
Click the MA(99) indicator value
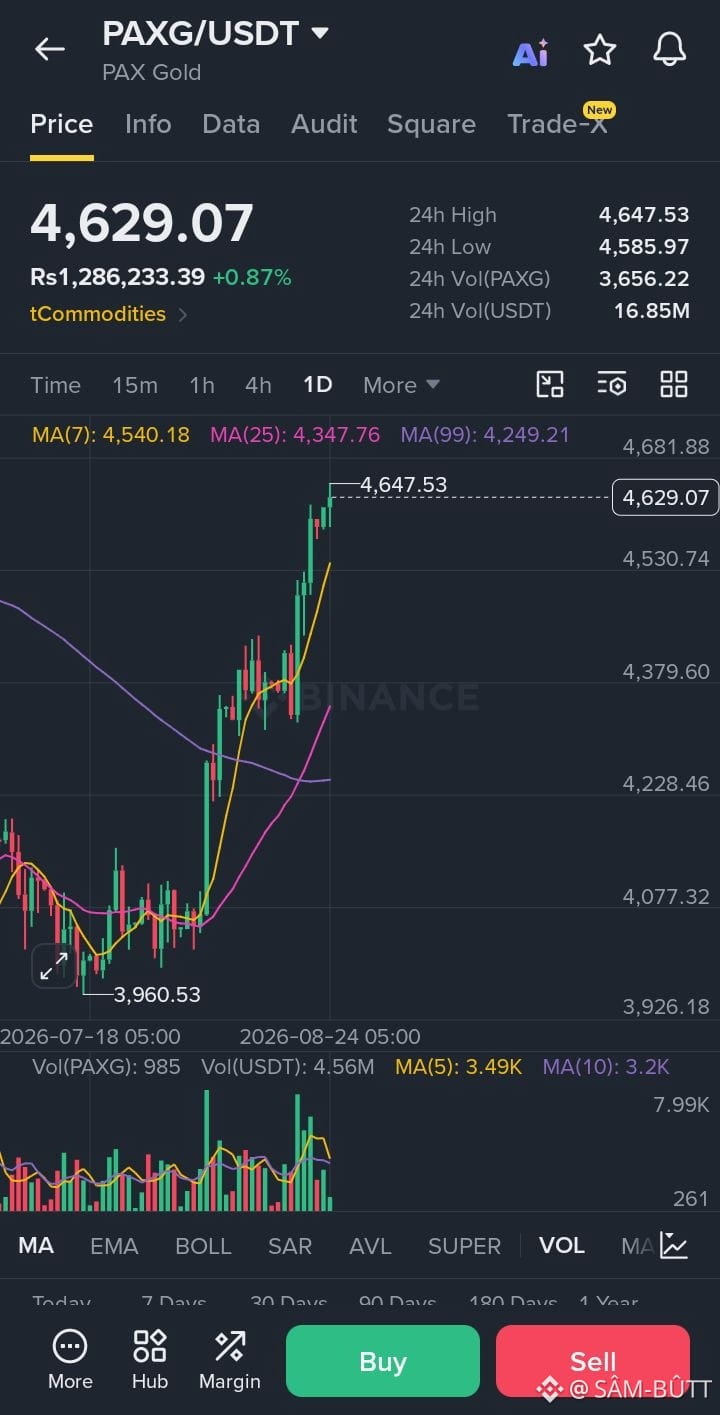tap(485, 435)
